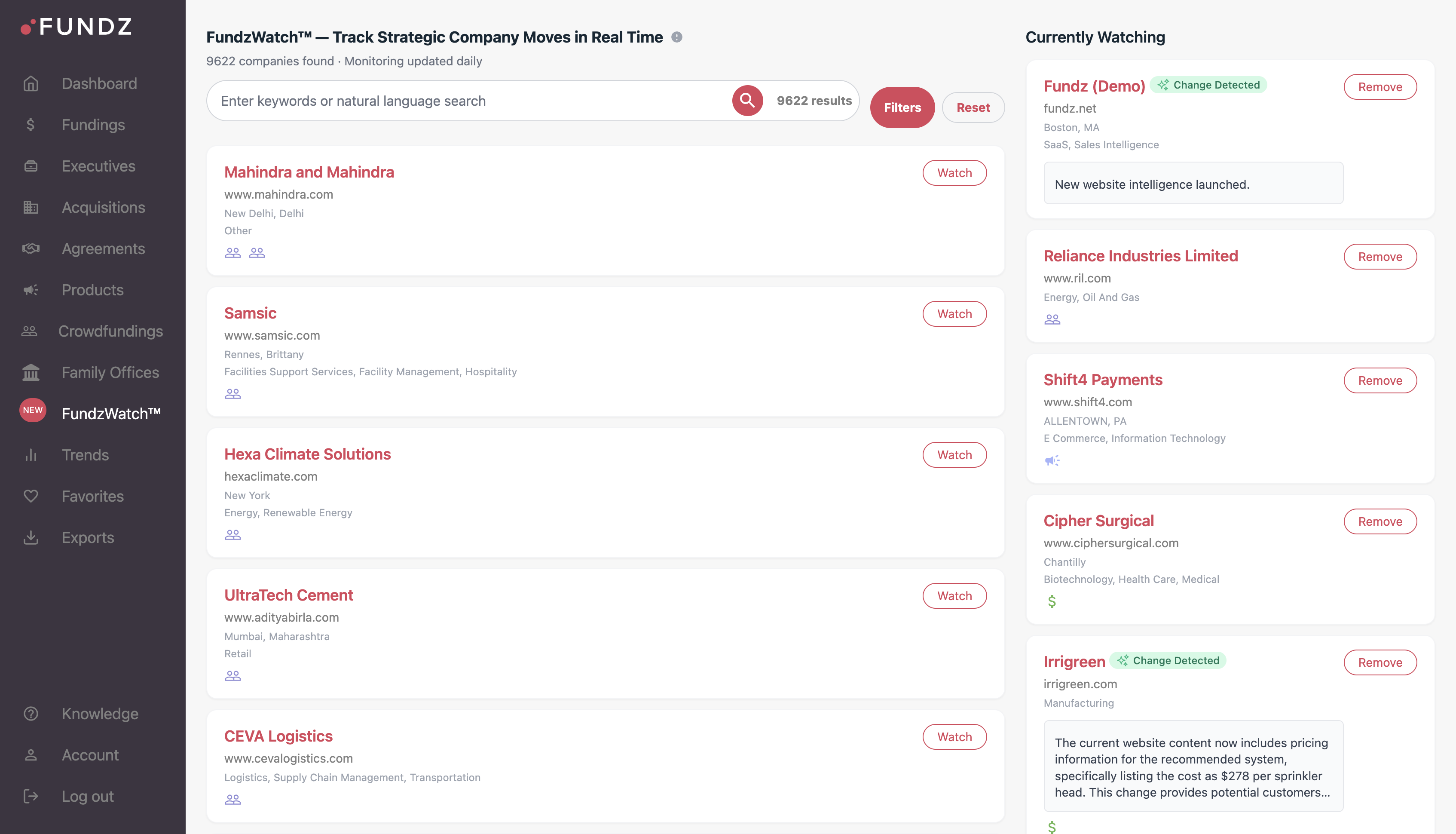Image resolution: width=1456 pixels, height=834 pixels.
Task: Open Executives in sidebar
Action: (98, 166)
